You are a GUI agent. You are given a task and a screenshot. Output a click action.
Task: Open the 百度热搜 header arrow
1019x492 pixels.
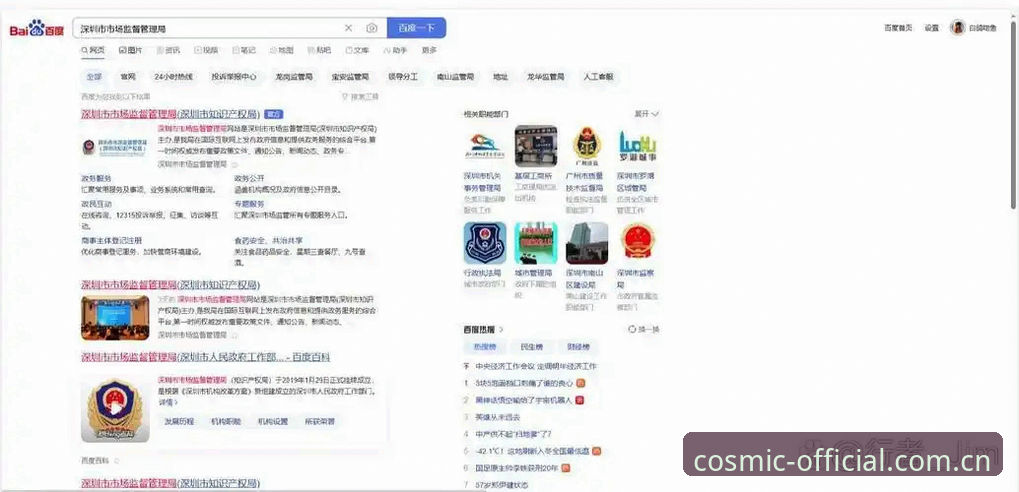(501, 330)
